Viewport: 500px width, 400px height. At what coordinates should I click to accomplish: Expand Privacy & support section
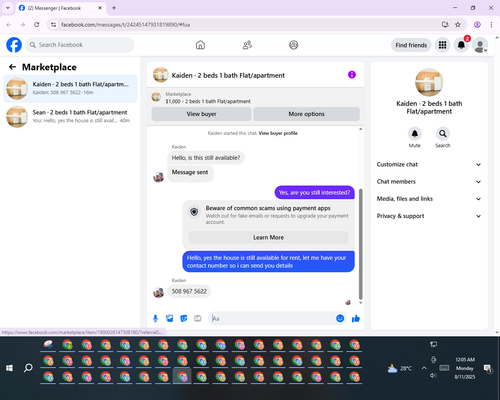click(429, 216)
